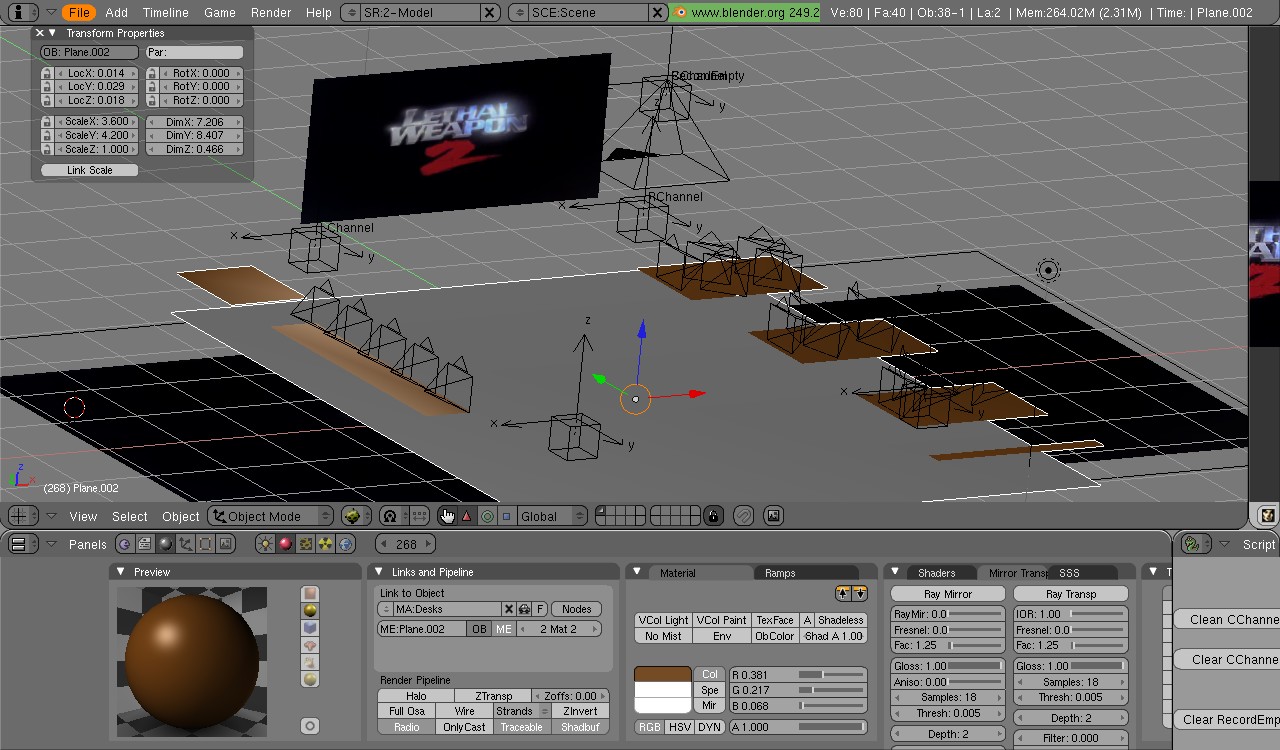
Task: Collapse the Shaders panel triangle
Action: coord(896,572)
